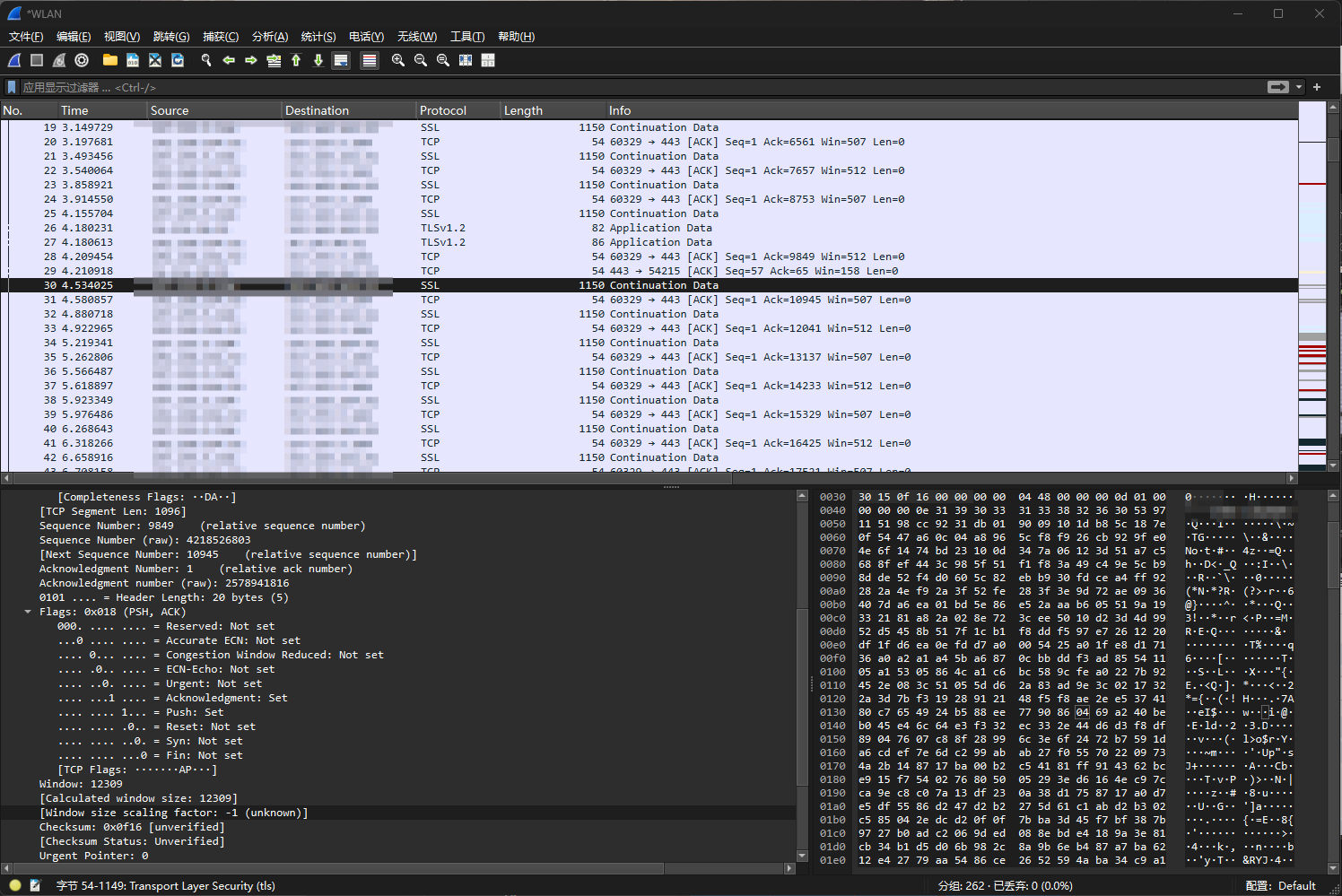Viewport: 1342px width, 896px height.
Task: Click the expert information status circle icon
Action: (15, 885)
